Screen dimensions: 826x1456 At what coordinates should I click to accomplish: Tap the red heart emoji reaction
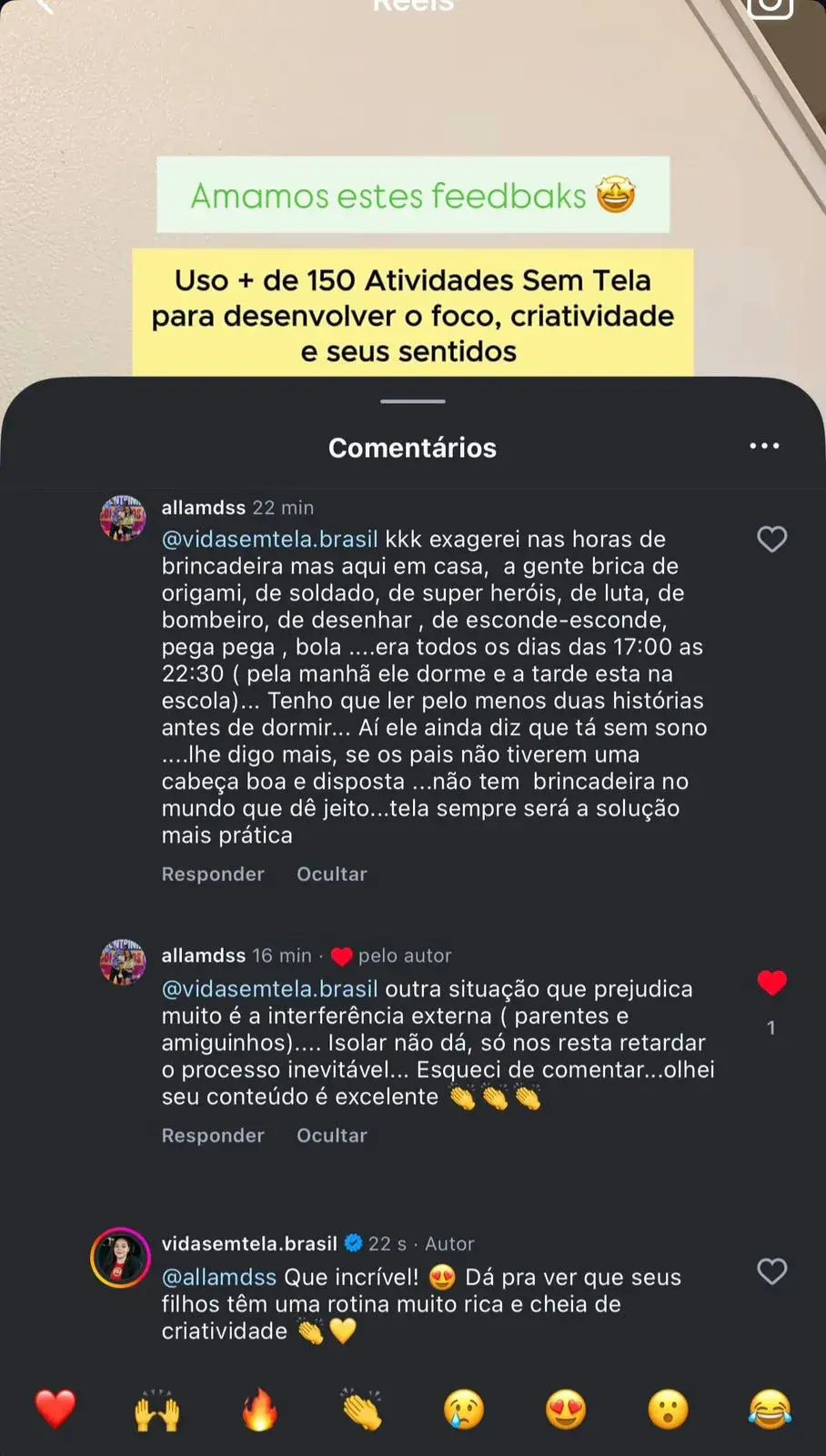coord(55,1410)
